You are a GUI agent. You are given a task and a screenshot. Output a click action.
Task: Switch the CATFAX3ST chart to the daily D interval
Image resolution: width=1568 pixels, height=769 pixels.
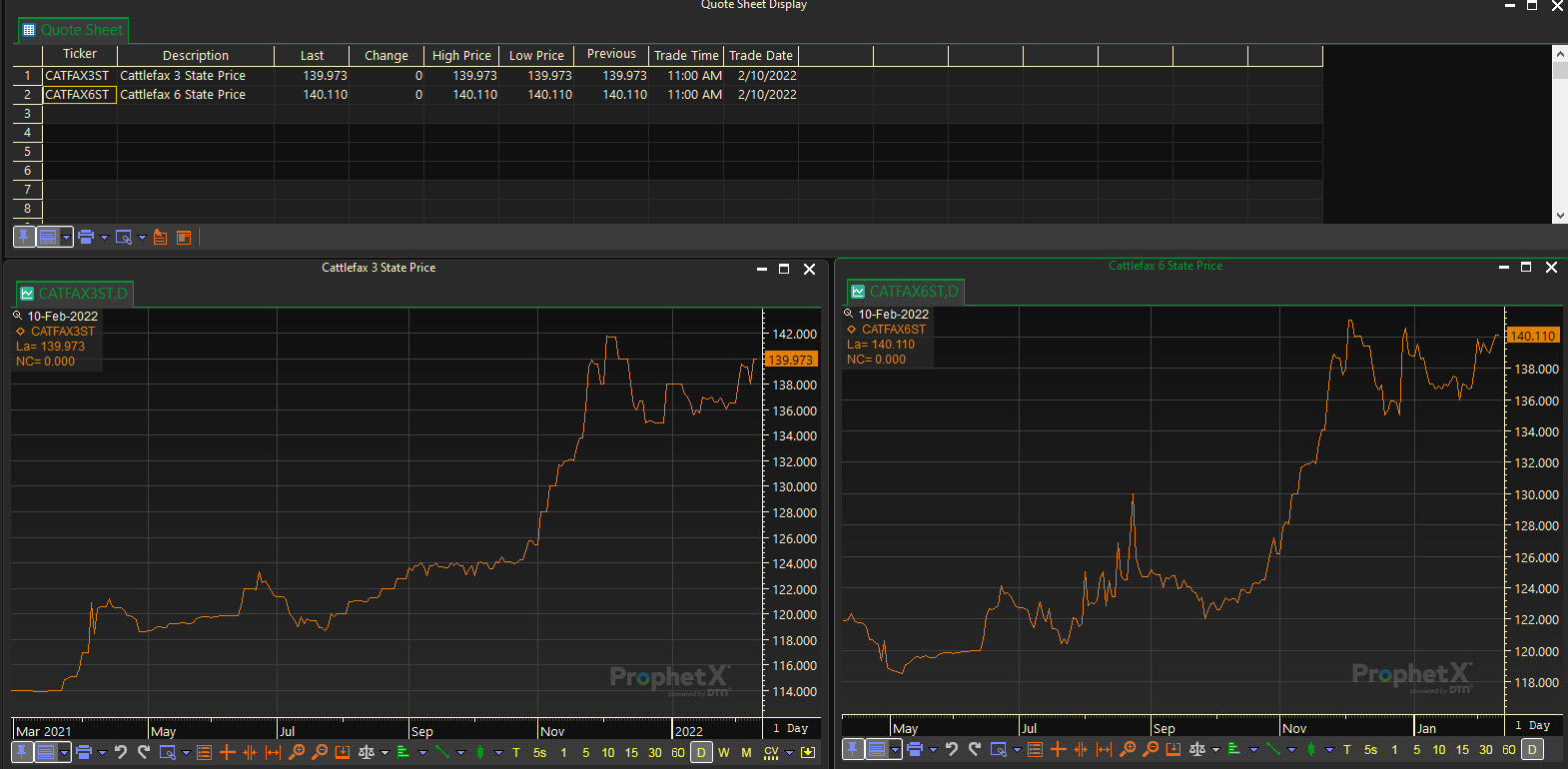click(x=701, y=752)
